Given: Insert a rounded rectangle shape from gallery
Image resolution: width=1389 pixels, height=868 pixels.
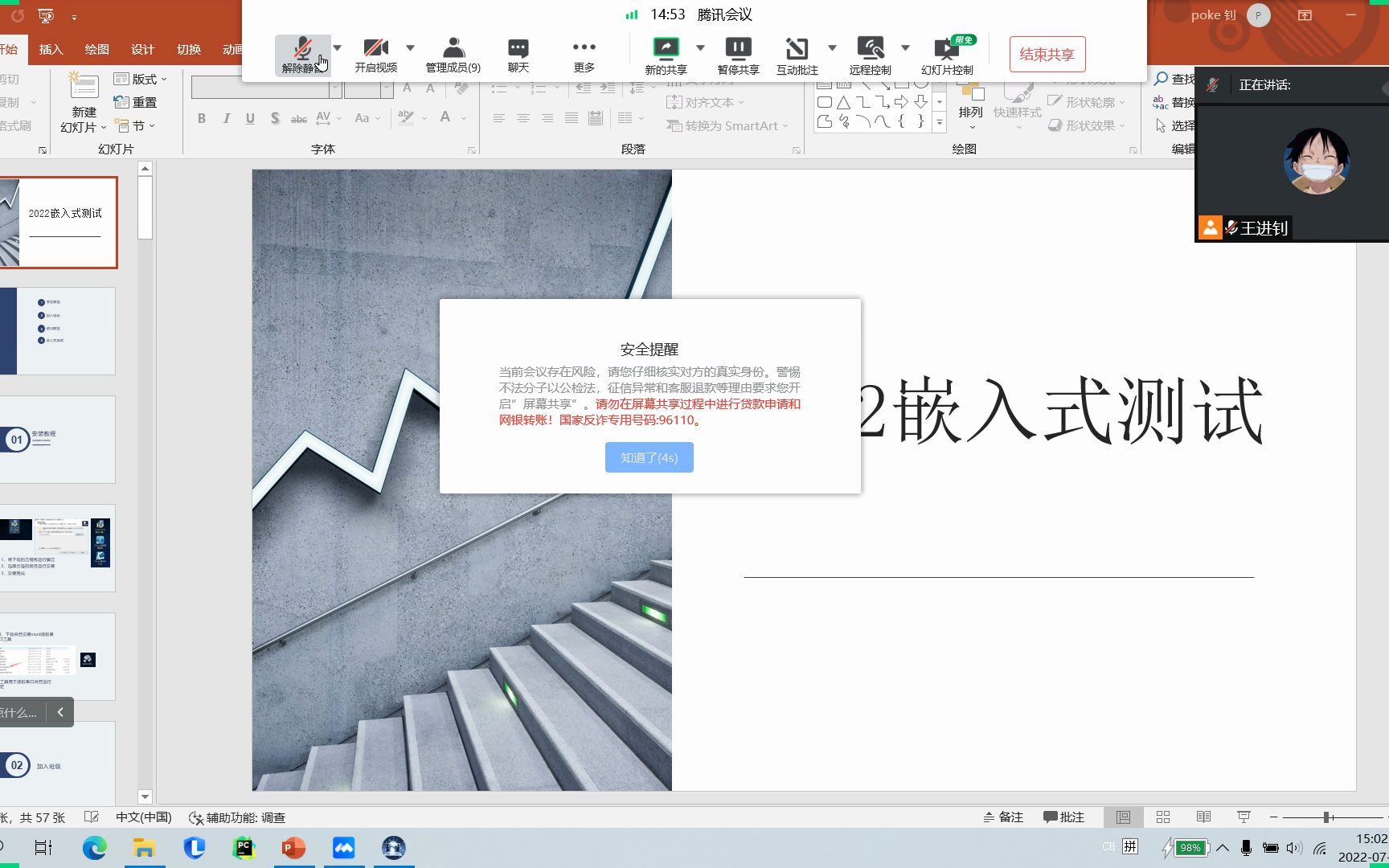Looking at the screenshot, I should pos(824,102).
